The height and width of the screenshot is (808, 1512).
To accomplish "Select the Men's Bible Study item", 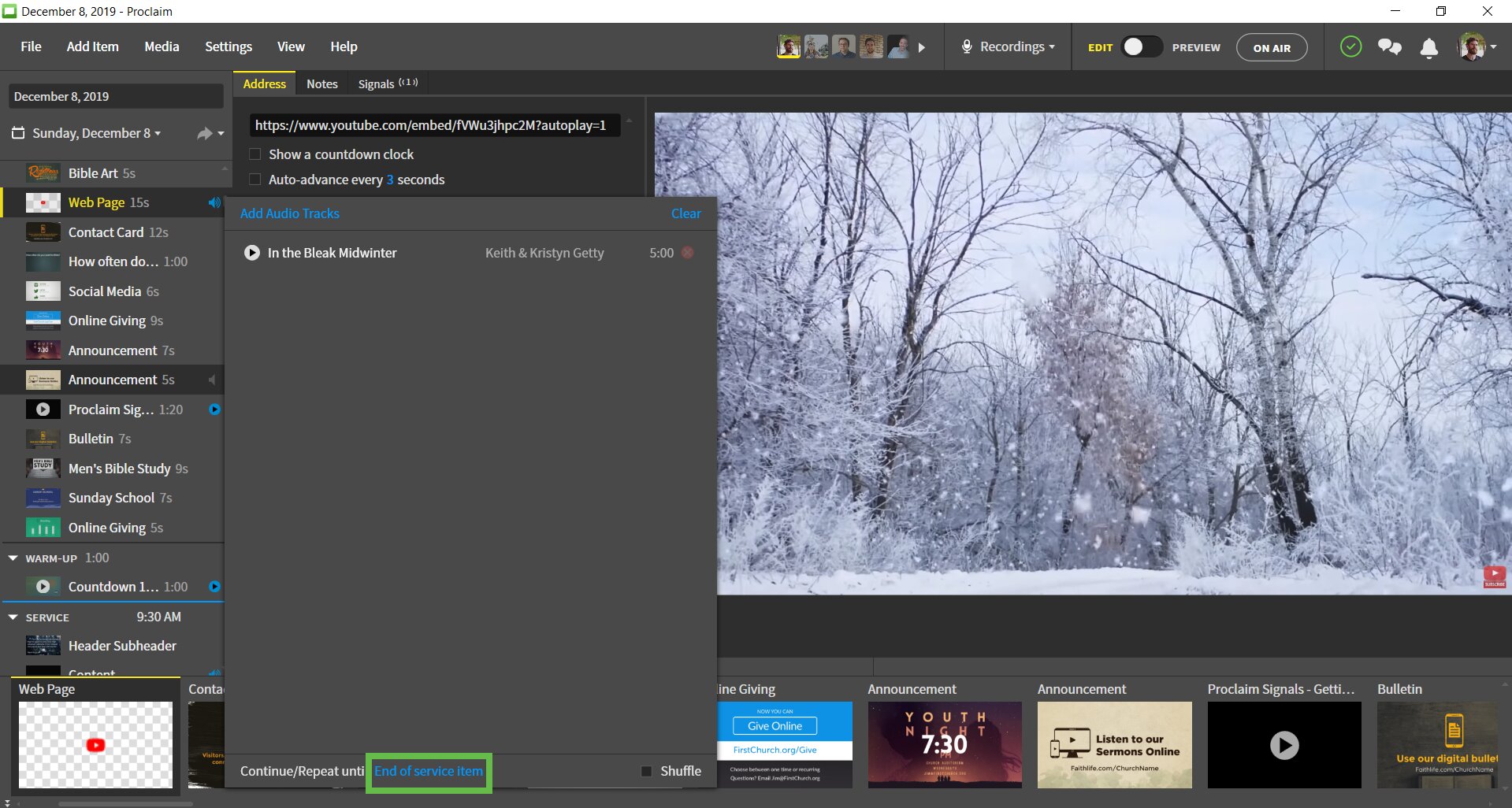I will pyautogui.click(x=113, y=469).
